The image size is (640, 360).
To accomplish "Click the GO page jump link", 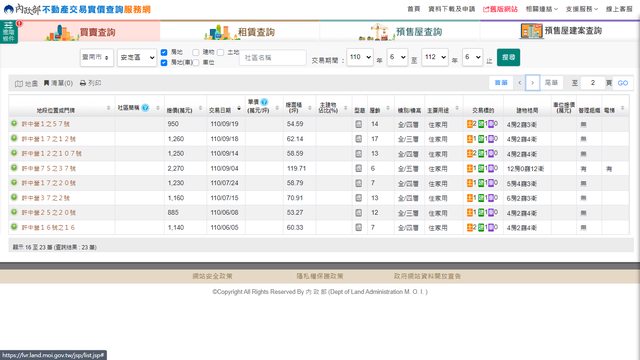I will (x=622, y=83).
